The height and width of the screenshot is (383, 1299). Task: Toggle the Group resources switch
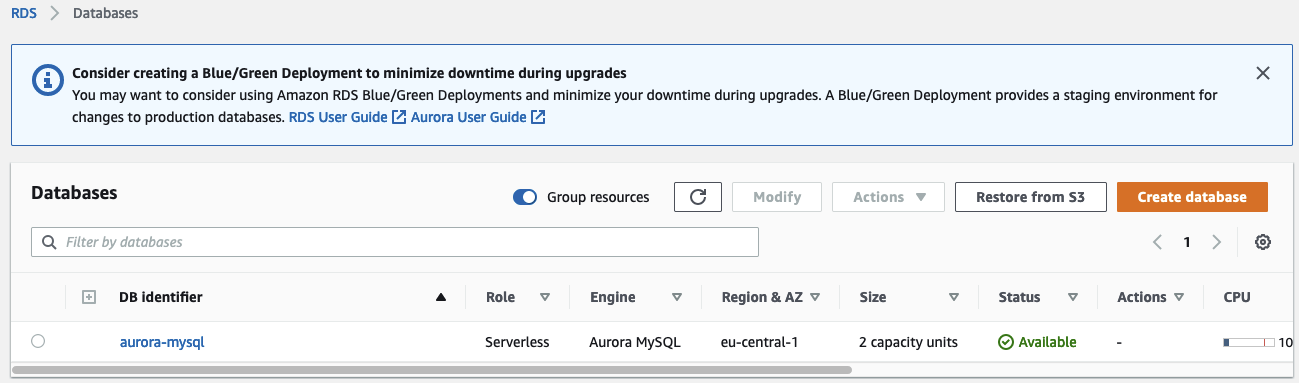click(525, 197)
